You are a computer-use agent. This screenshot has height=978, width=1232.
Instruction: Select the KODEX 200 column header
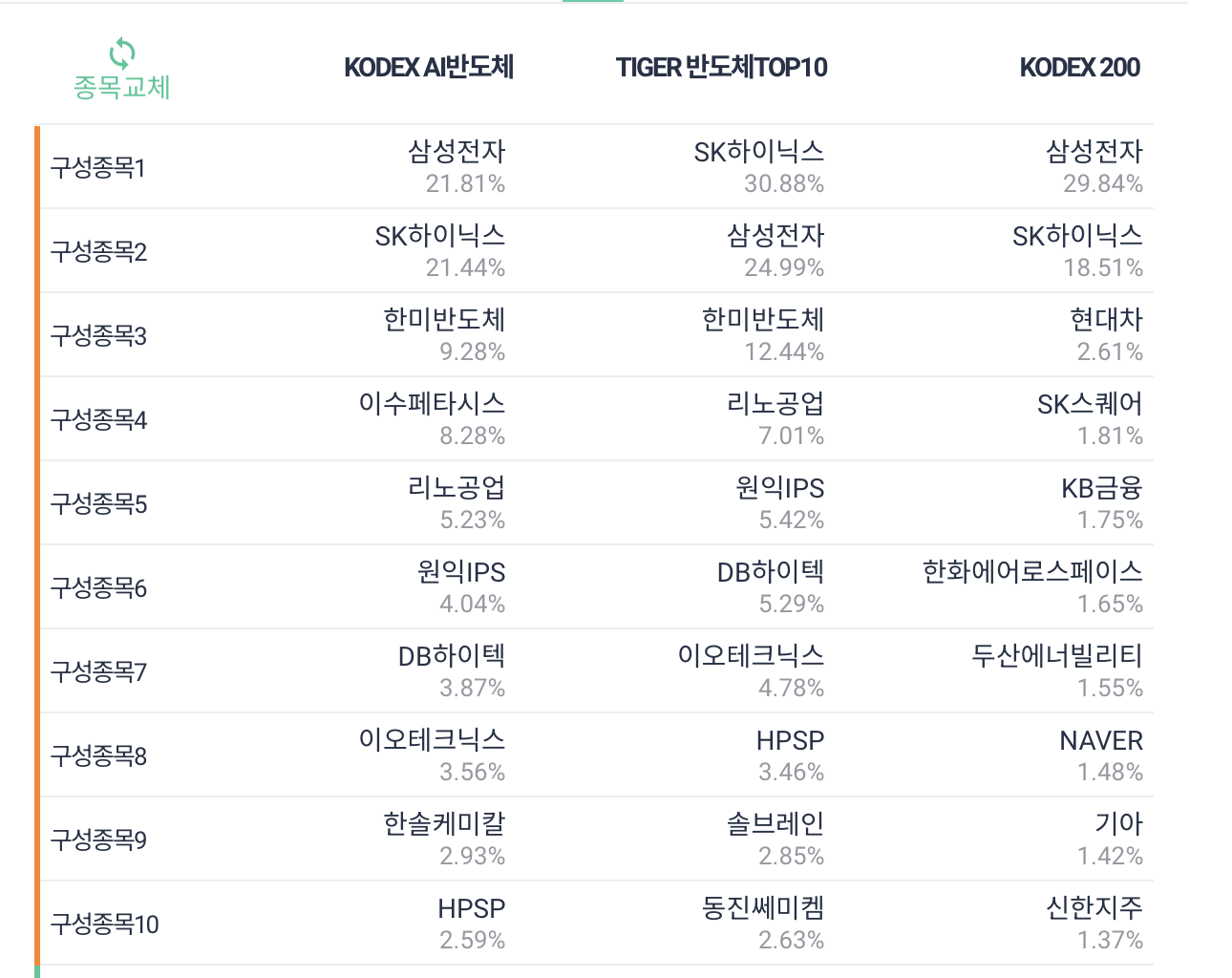coord(1079,67)
